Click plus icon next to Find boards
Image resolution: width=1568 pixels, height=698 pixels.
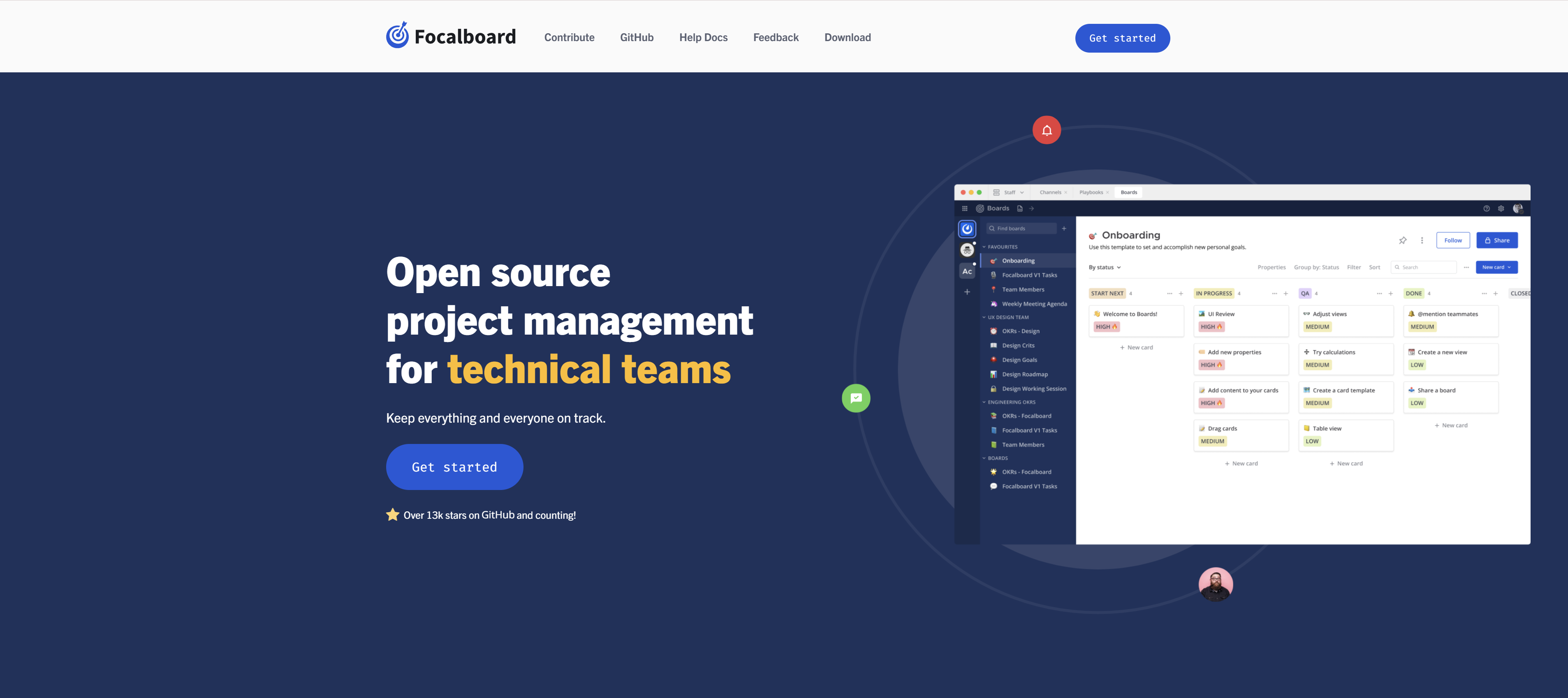tap(1064, 229)
